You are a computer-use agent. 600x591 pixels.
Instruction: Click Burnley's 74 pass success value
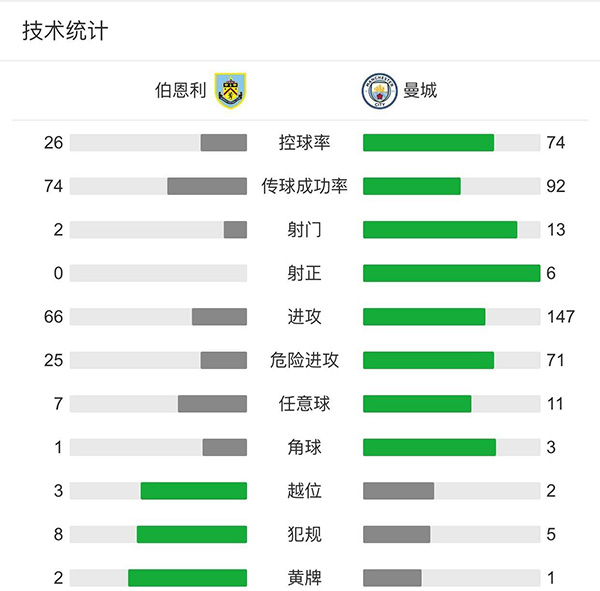coord(53,186)
